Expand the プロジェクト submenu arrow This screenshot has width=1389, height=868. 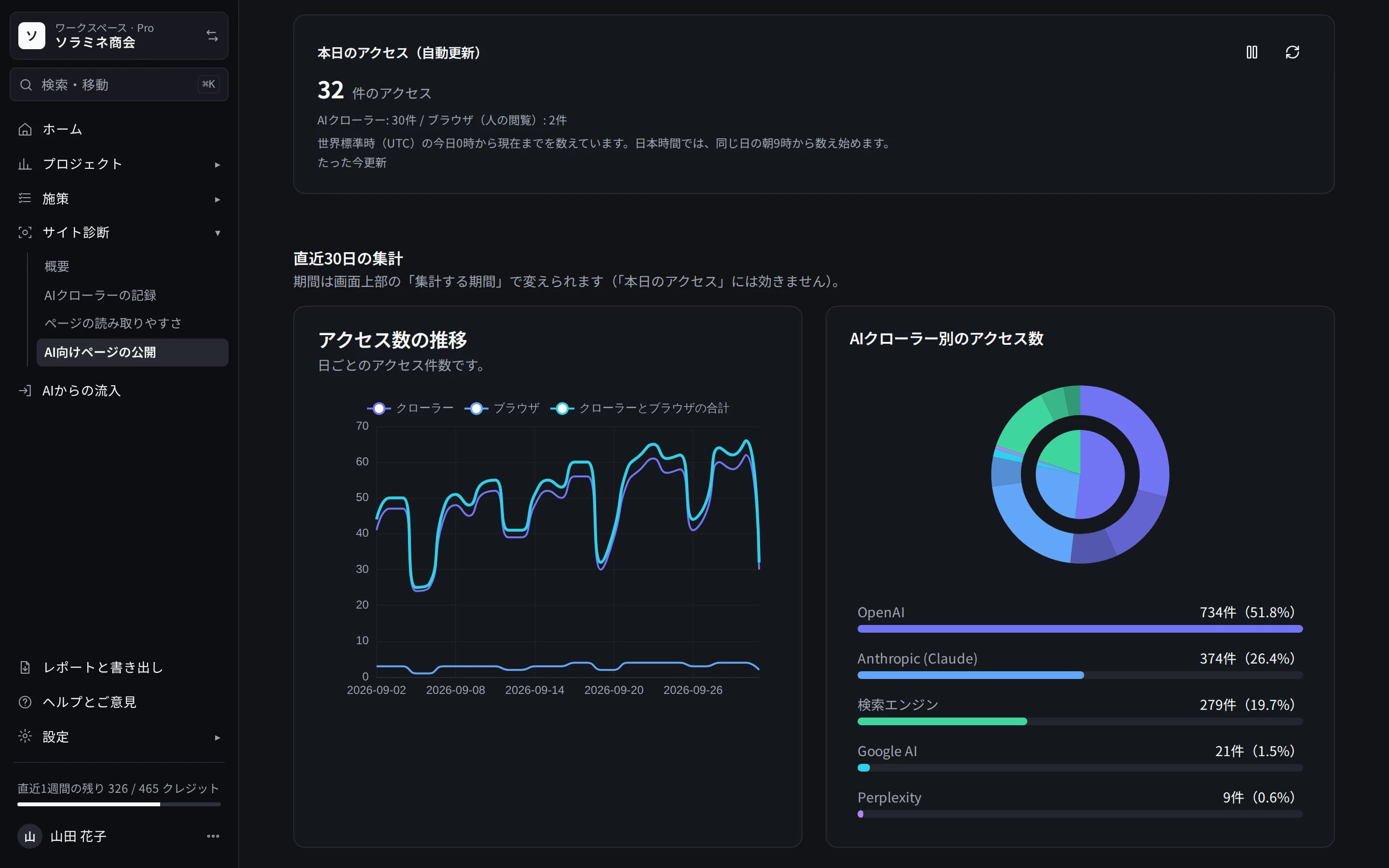click(218, 165)
